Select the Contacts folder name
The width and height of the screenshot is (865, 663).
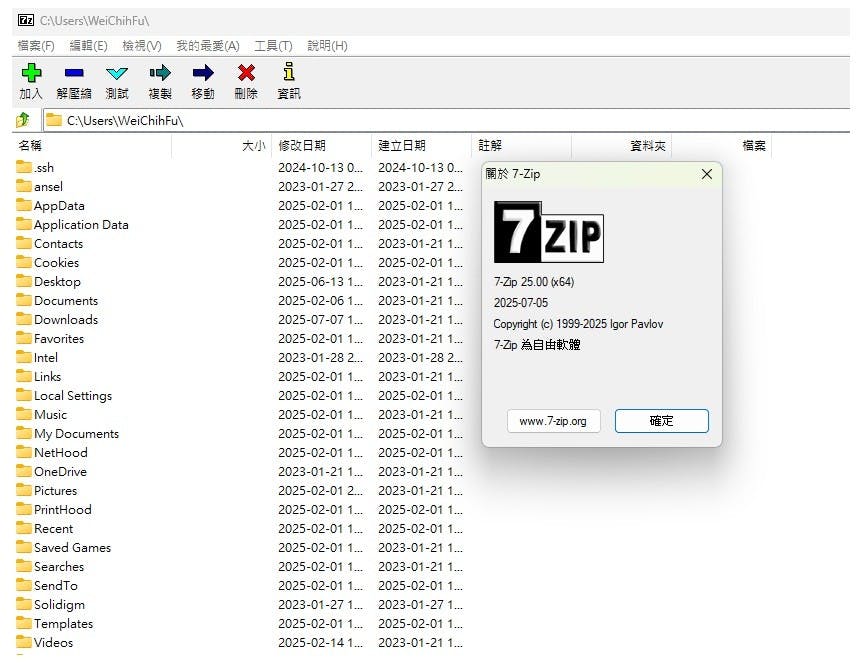coord(58,243)
